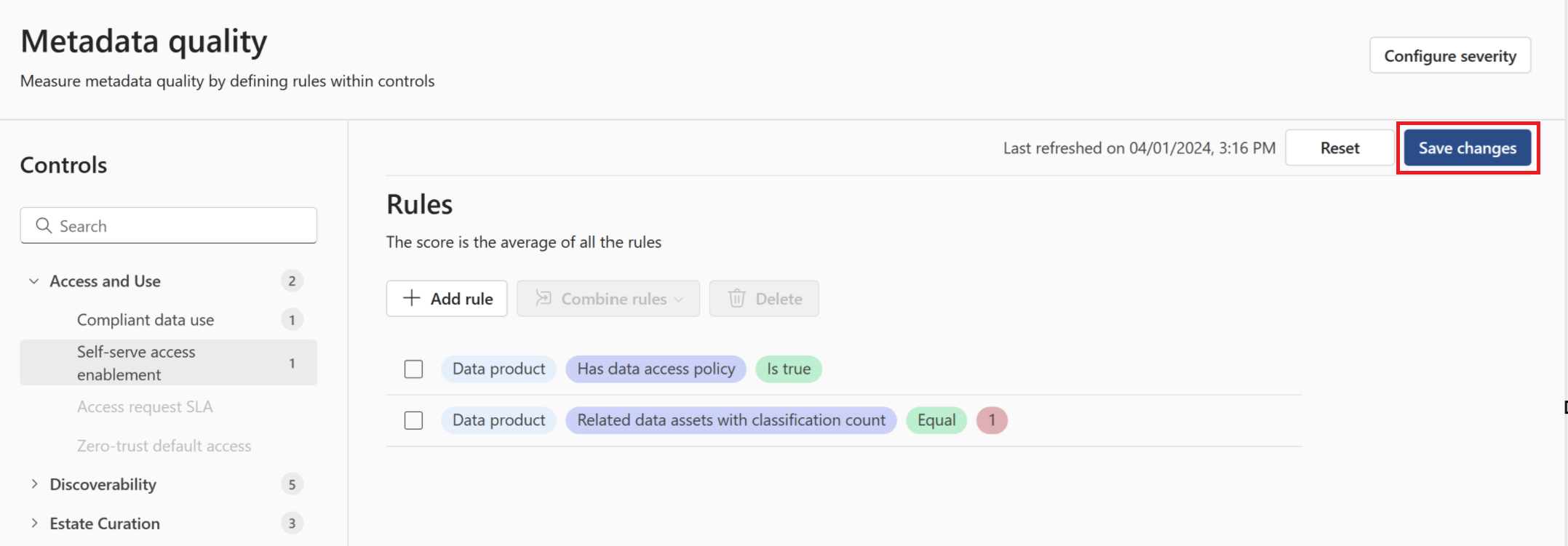This screenshot has width=1568, height=546.
Task: Click the Reset button
Action: coord(1340,148)
